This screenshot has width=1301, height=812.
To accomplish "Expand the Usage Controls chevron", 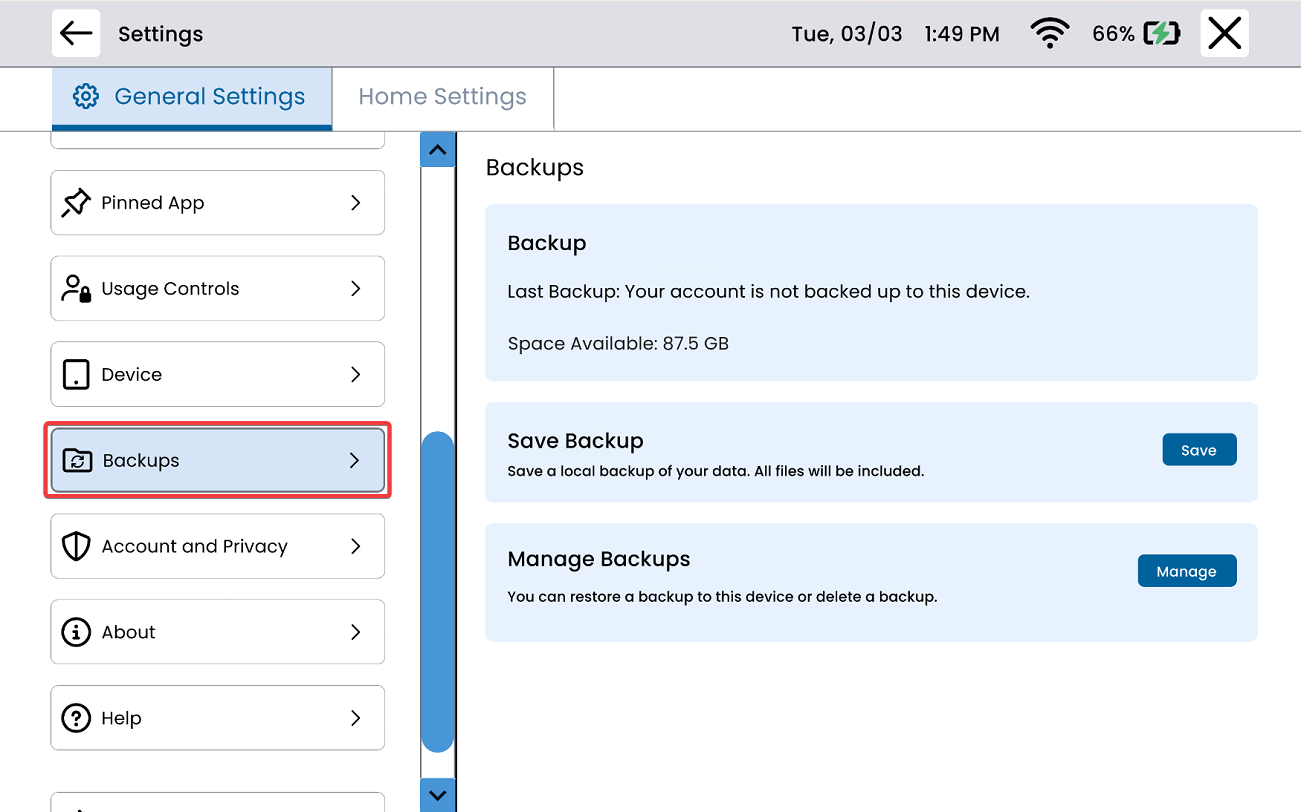I will click(355, 289).
